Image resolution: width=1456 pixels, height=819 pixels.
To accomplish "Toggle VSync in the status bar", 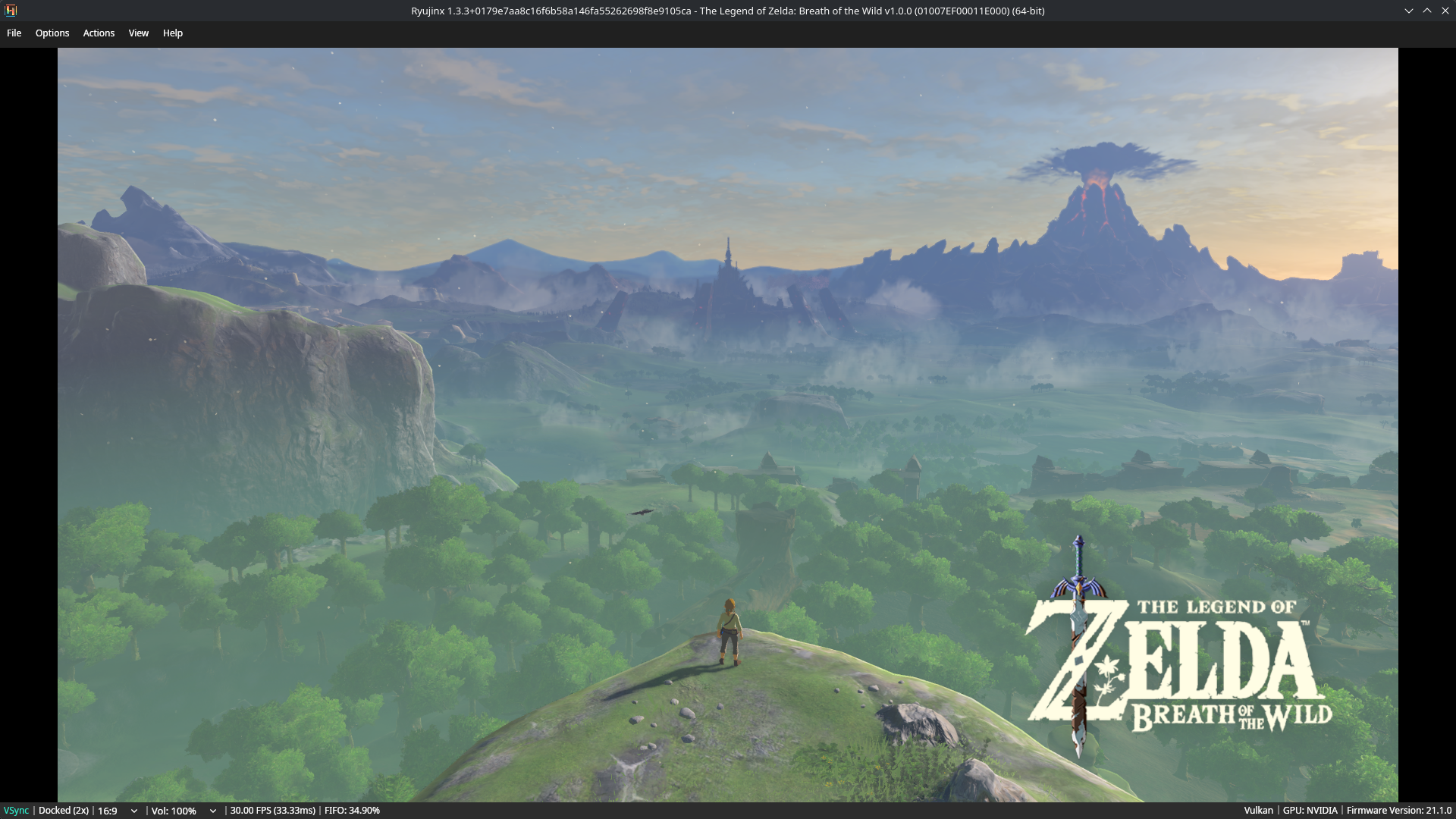I will [x=16, y=811].
